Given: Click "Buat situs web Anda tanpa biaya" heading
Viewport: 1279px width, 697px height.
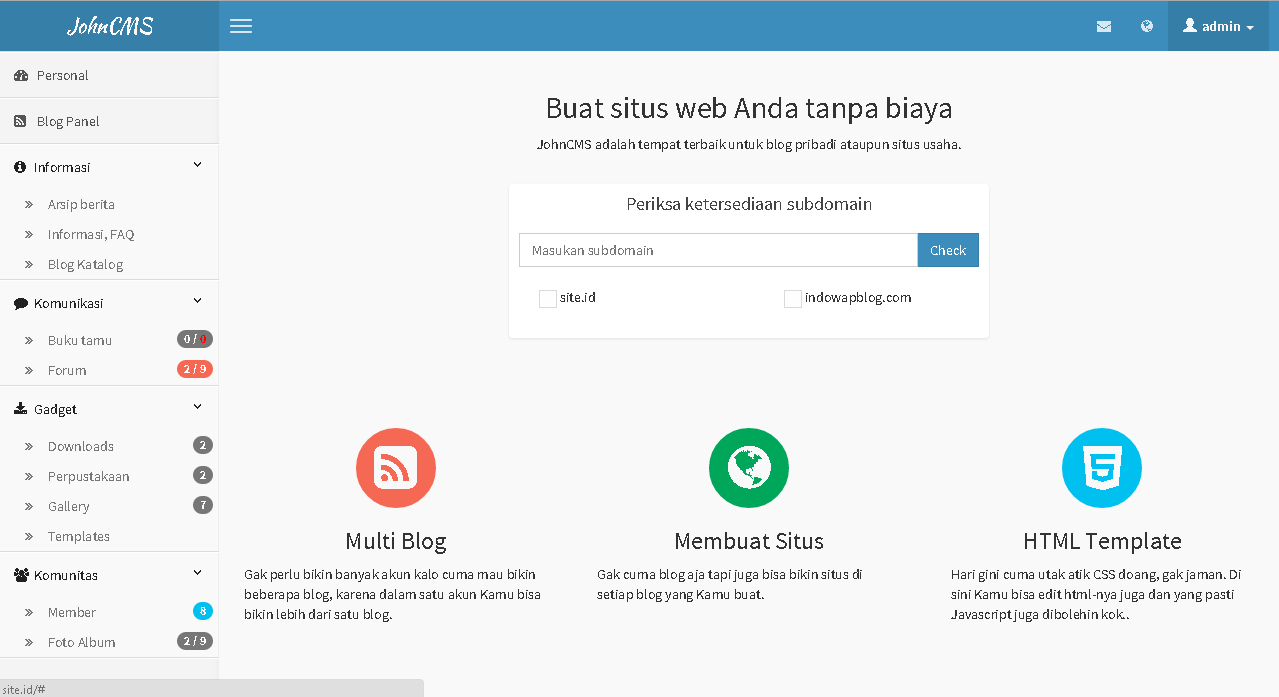Looking at the screenshot, I should pos(749,108).
